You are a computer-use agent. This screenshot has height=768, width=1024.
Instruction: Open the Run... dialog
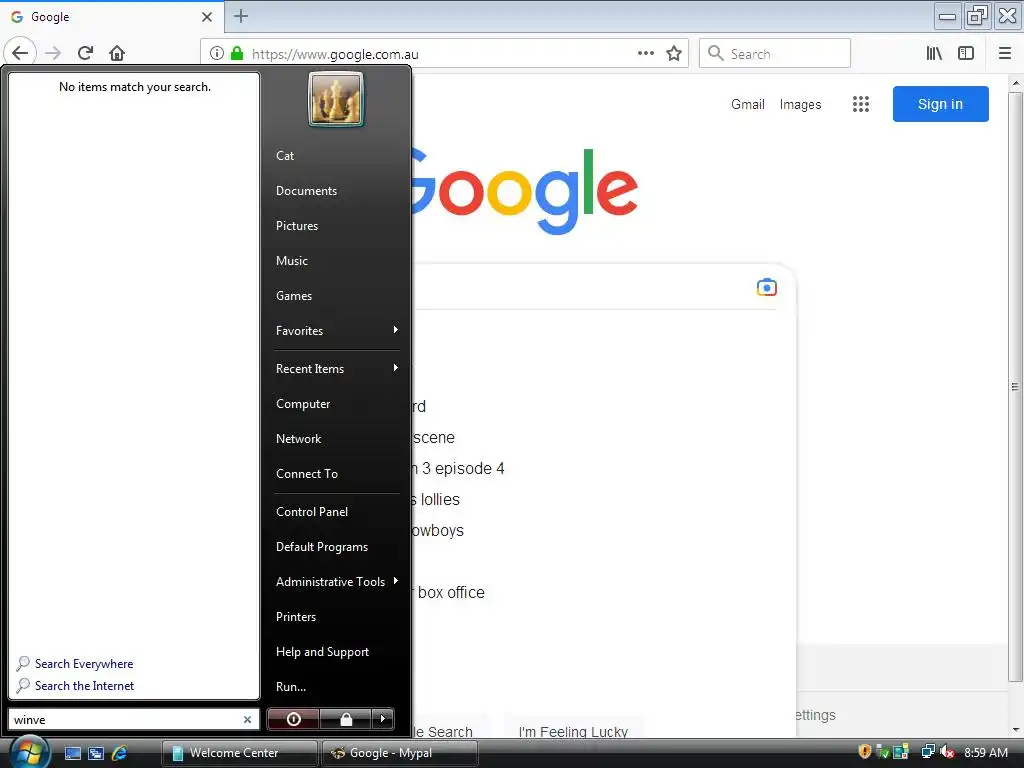(x=291, y=686)
